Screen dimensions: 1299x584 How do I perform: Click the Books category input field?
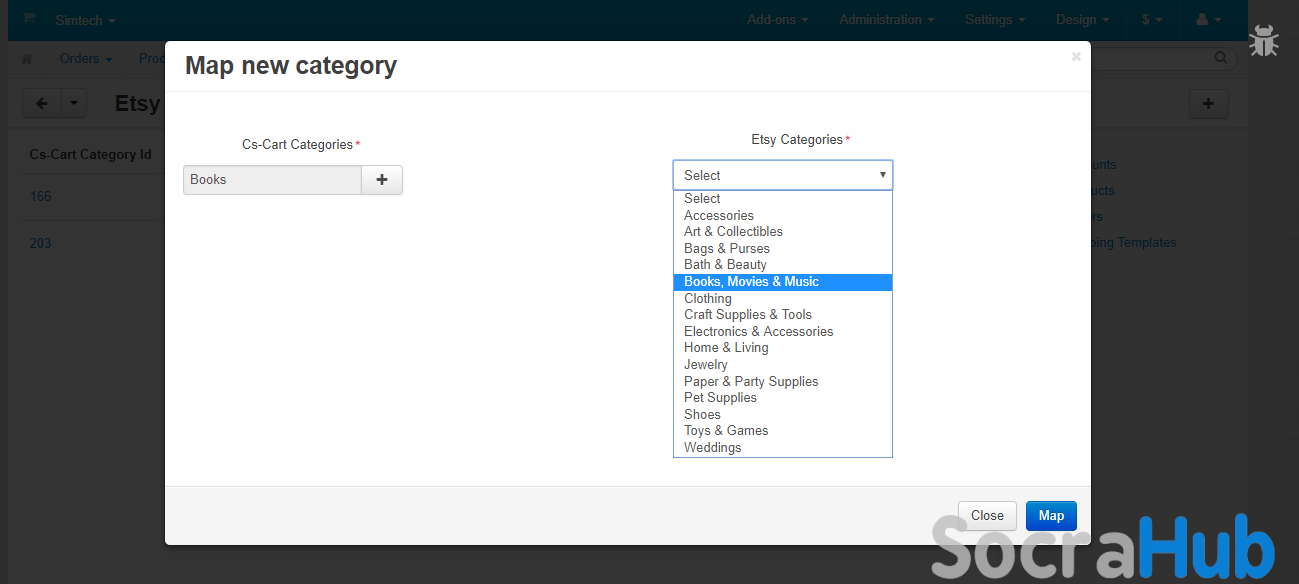coord(272,180)
